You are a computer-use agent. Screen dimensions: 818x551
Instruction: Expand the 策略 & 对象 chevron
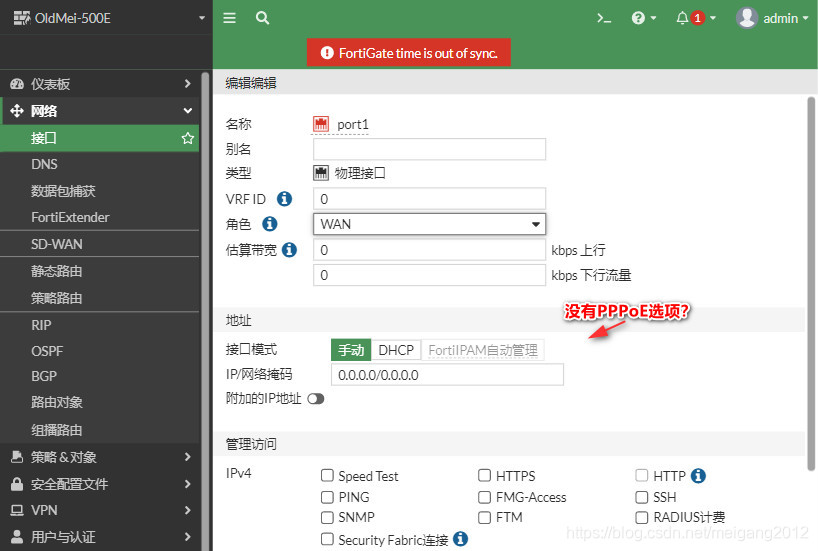pyautogui.click(x=188, y=457)
